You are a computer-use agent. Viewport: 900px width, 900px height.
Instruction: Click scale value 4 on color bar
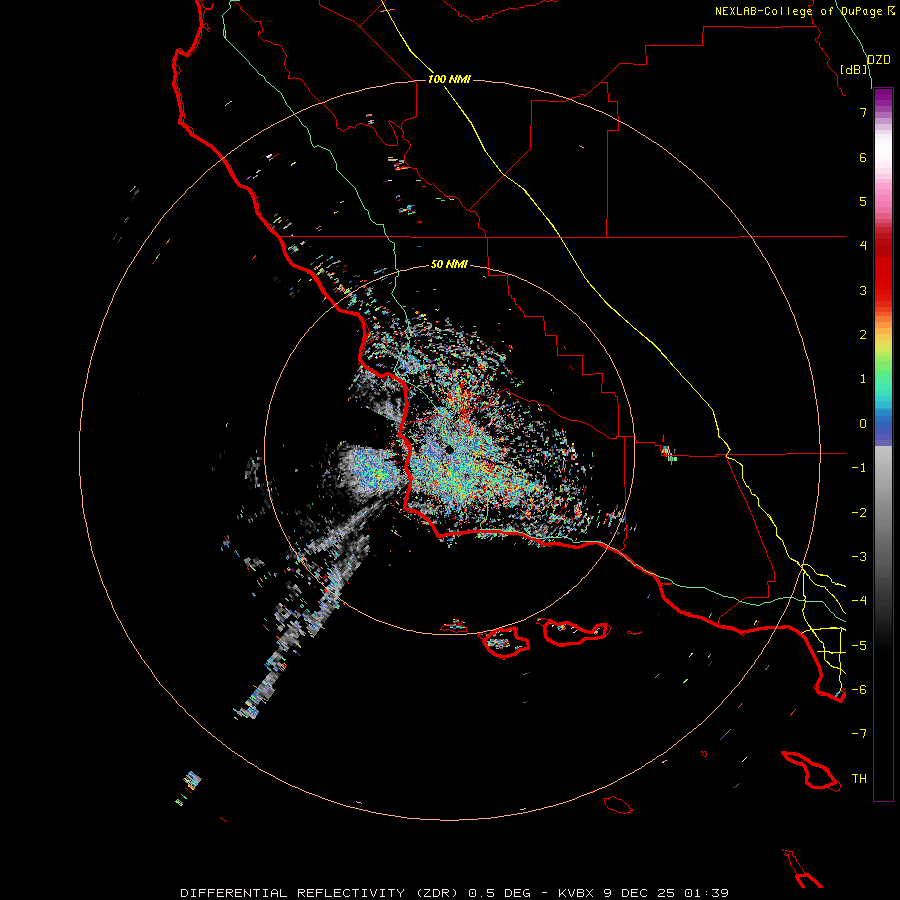863,246
